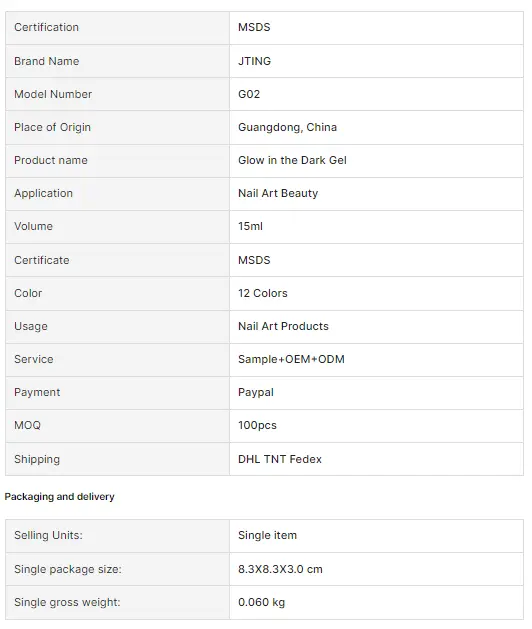Click DHL TNT Fedex shipping value
This screenshot has width=532, height=629.
point(280,459)
